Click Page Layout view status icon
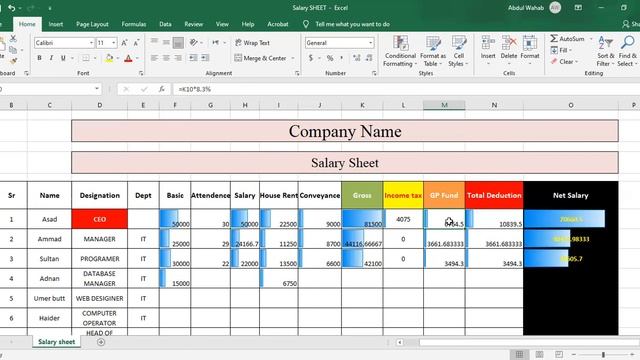Viewport: 640px width, 360px height. pyautogui.click(x=539, y=354)
